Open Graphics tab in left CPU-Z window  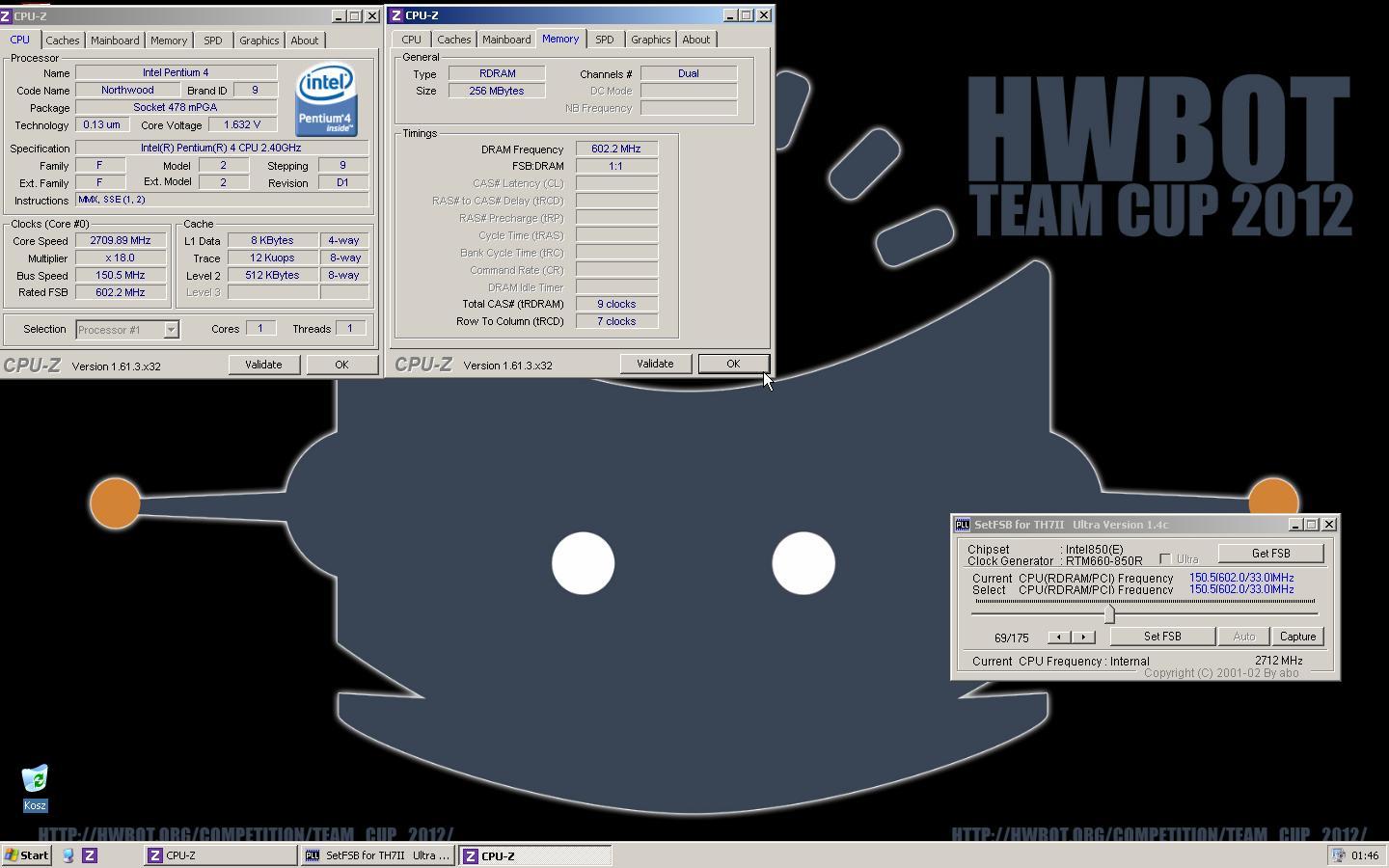click(x=259, y=41)
